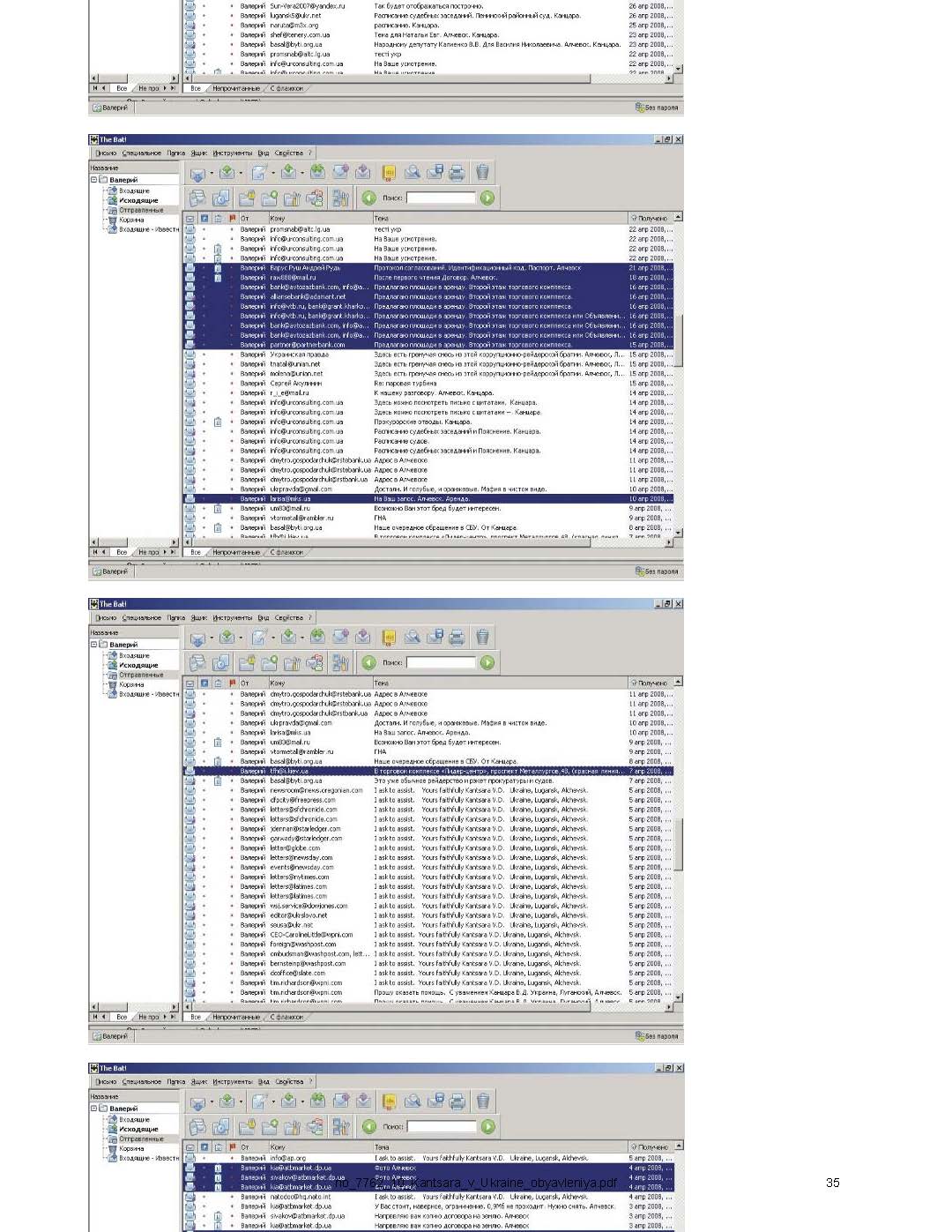
Task: Collapse Валерий tree node in newsroom@news.oregonian.com window
Action: coord(94,645)
